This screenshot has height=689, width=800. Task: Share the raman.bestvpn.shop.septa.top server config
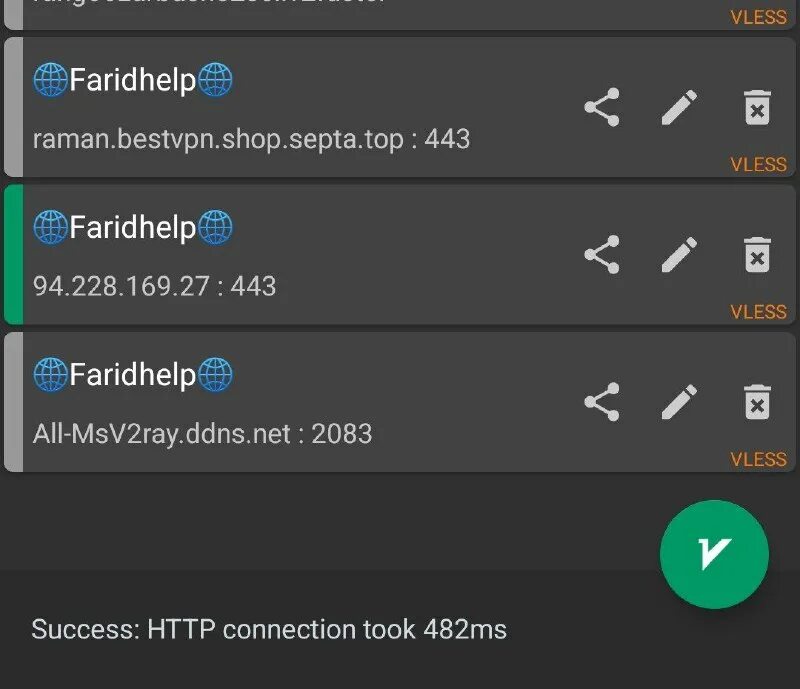601,107
